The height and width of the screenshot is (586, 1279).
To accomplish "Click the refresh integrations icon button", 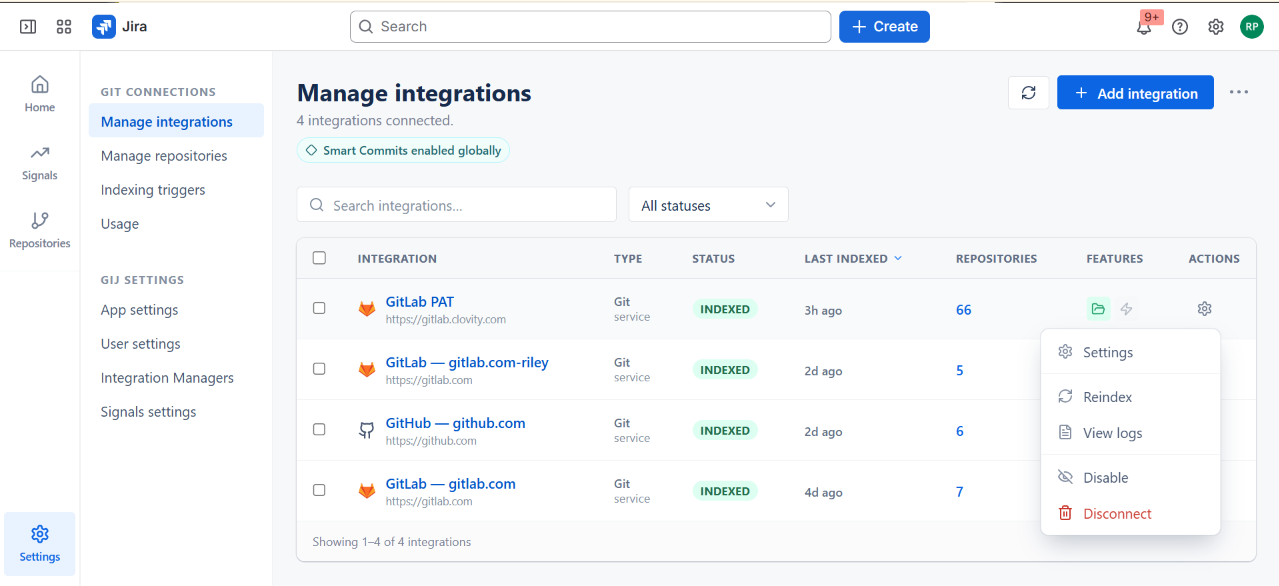I will pos(1029,93).
